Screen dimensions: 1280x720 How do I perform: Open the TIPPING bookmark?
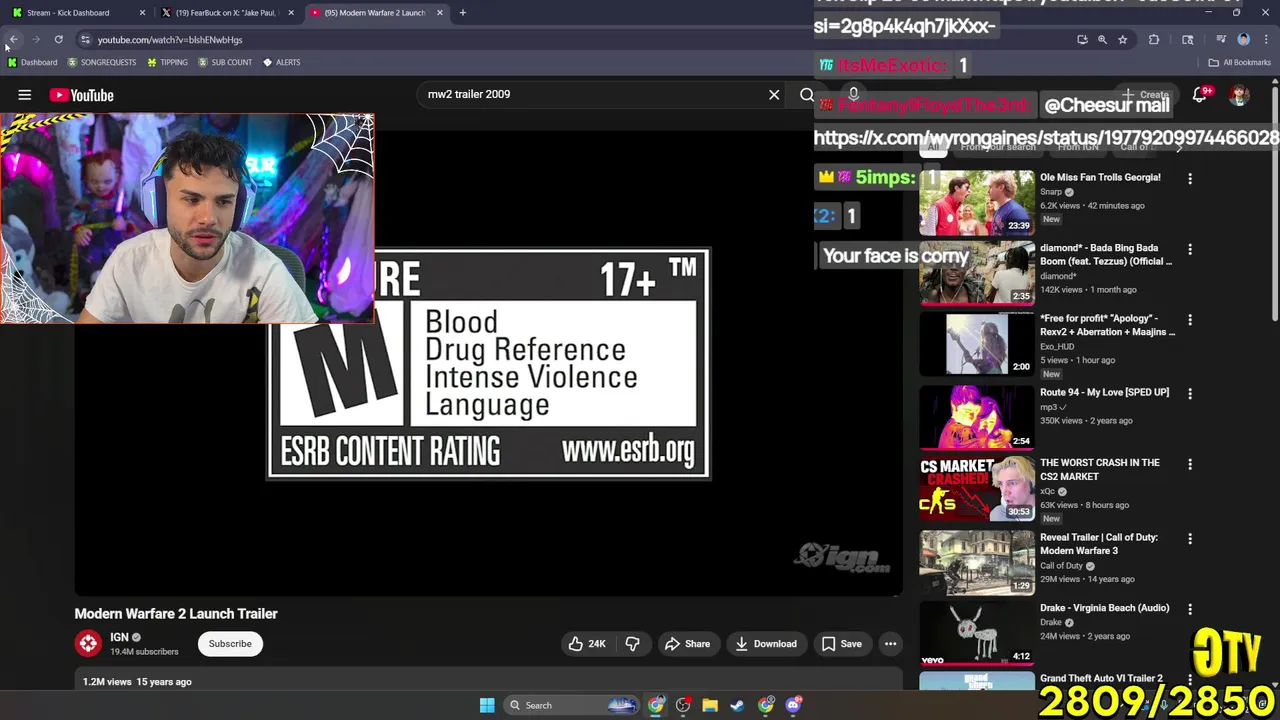pos(167,62)
